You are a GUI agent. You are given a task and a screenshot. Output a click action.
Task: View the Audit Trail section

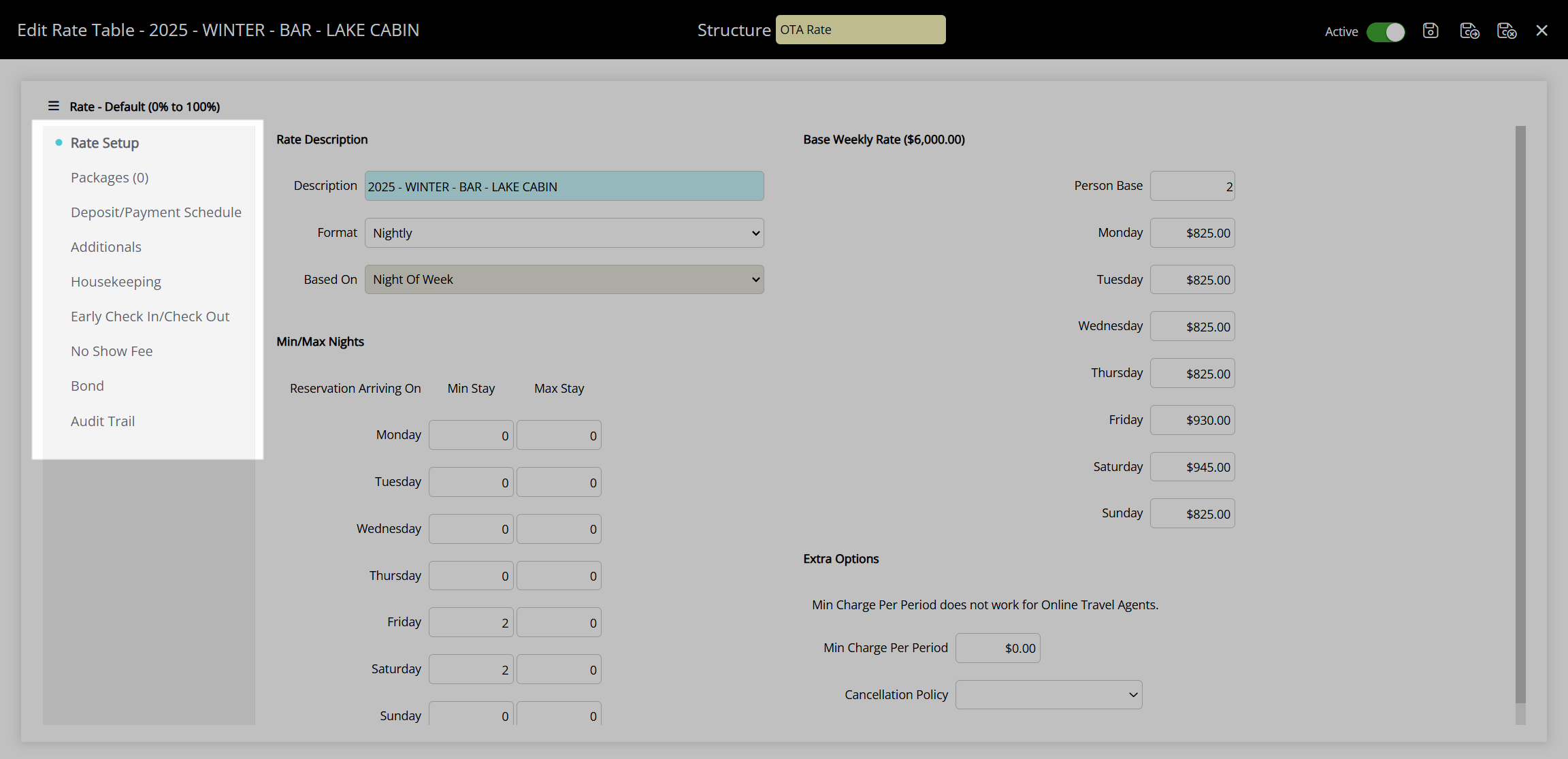tap(103, 421)
